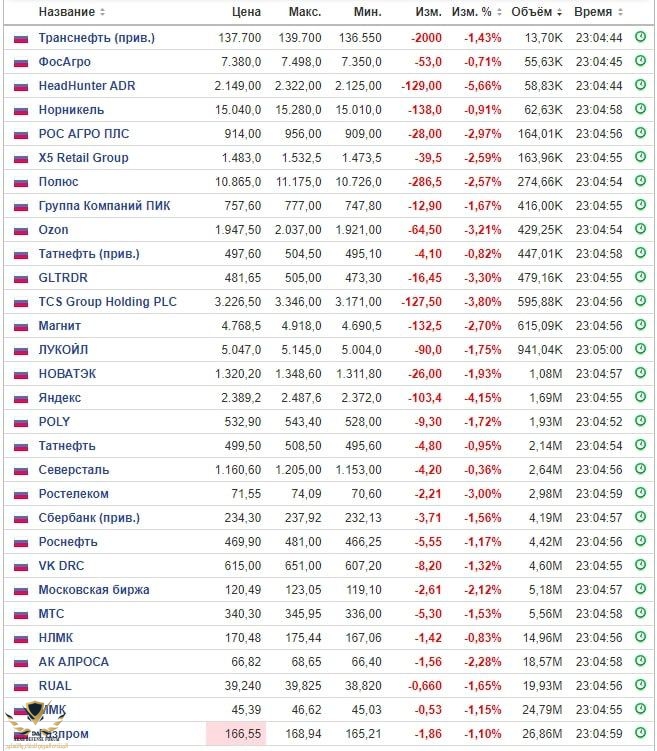Click the clock icon in the Магнит row

pos(641,325)
